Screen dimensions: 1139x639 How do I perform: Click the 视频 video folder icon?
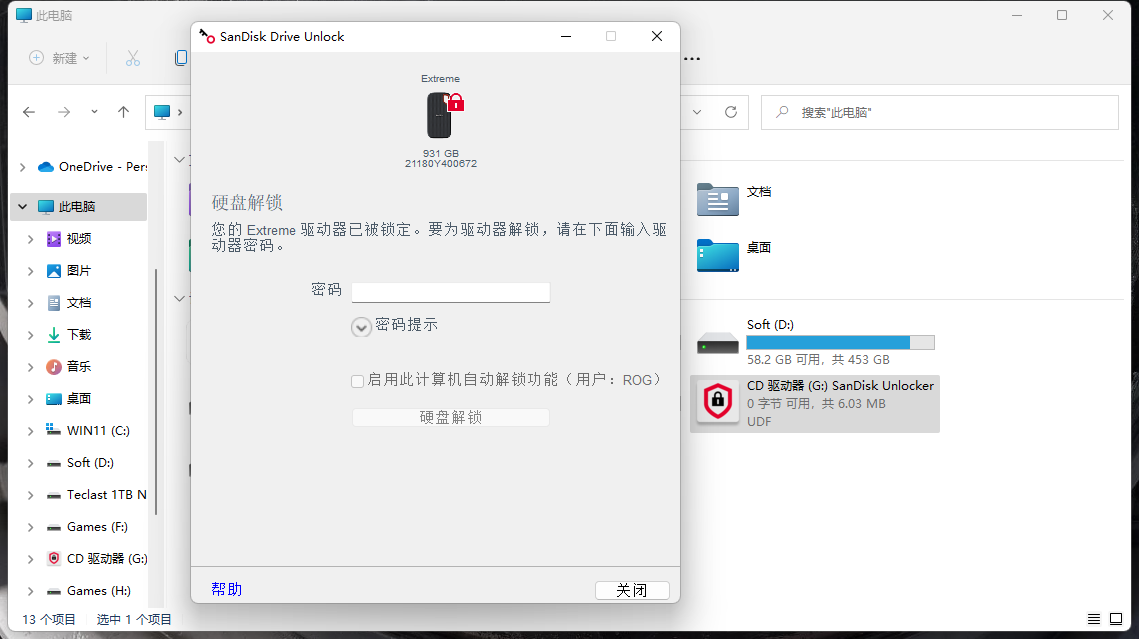[x=54, y=239]
